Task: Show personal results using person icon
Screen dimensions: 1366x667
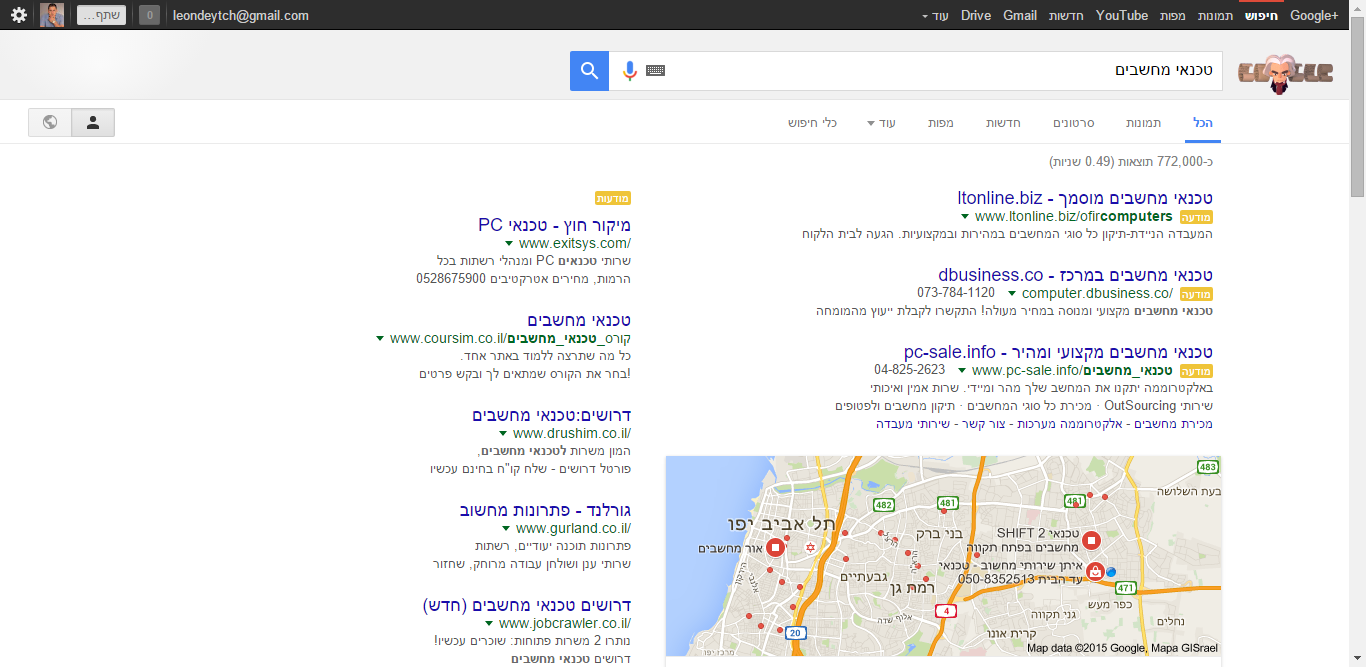Action: (93, 122)
